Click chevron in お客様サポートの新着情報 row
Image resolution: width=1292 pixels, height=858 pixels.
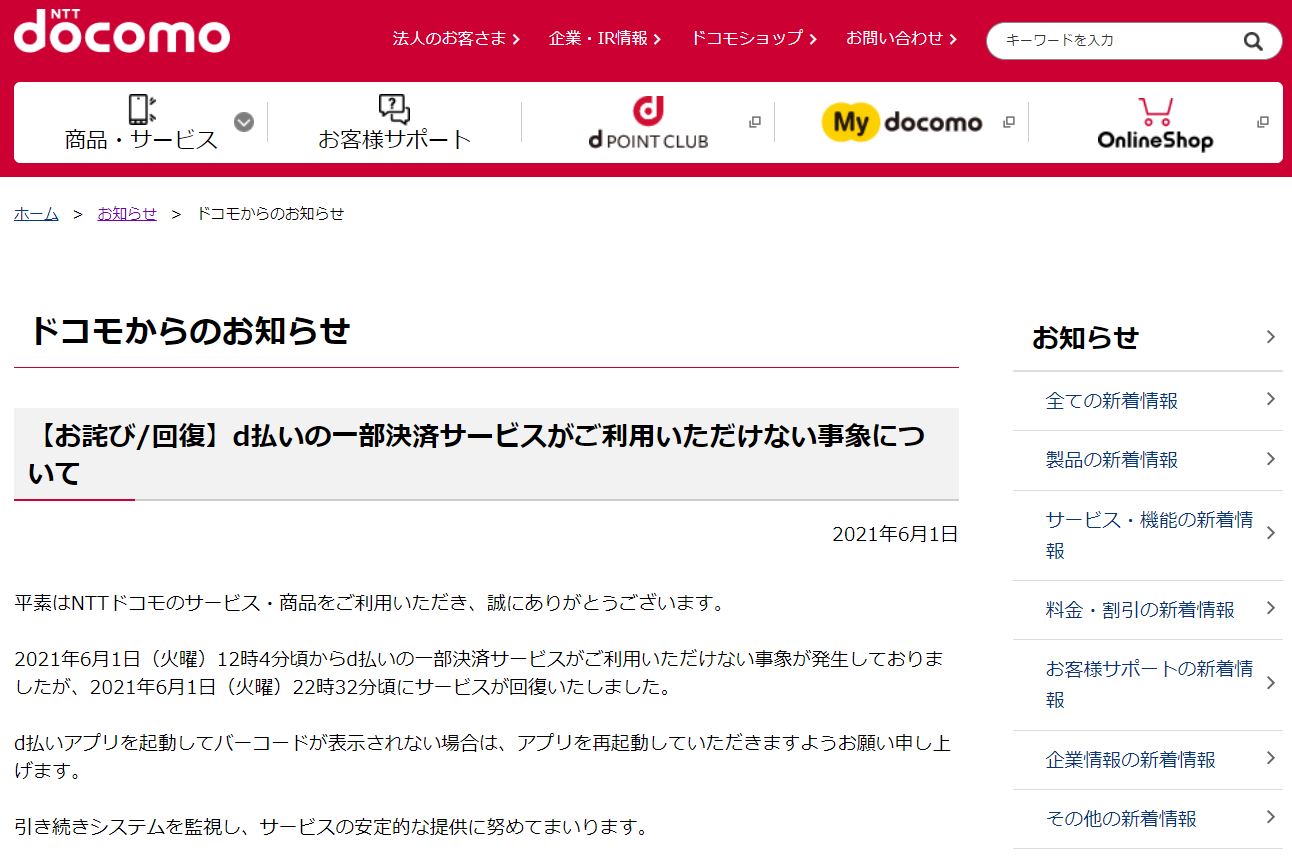[x=1271, y=683]
